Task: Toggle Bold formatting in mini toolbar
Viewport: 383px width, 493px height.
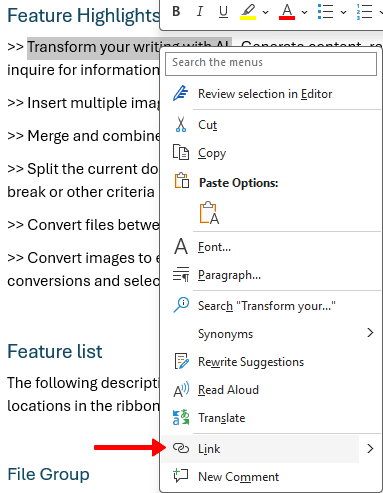Action: point(176,12)
